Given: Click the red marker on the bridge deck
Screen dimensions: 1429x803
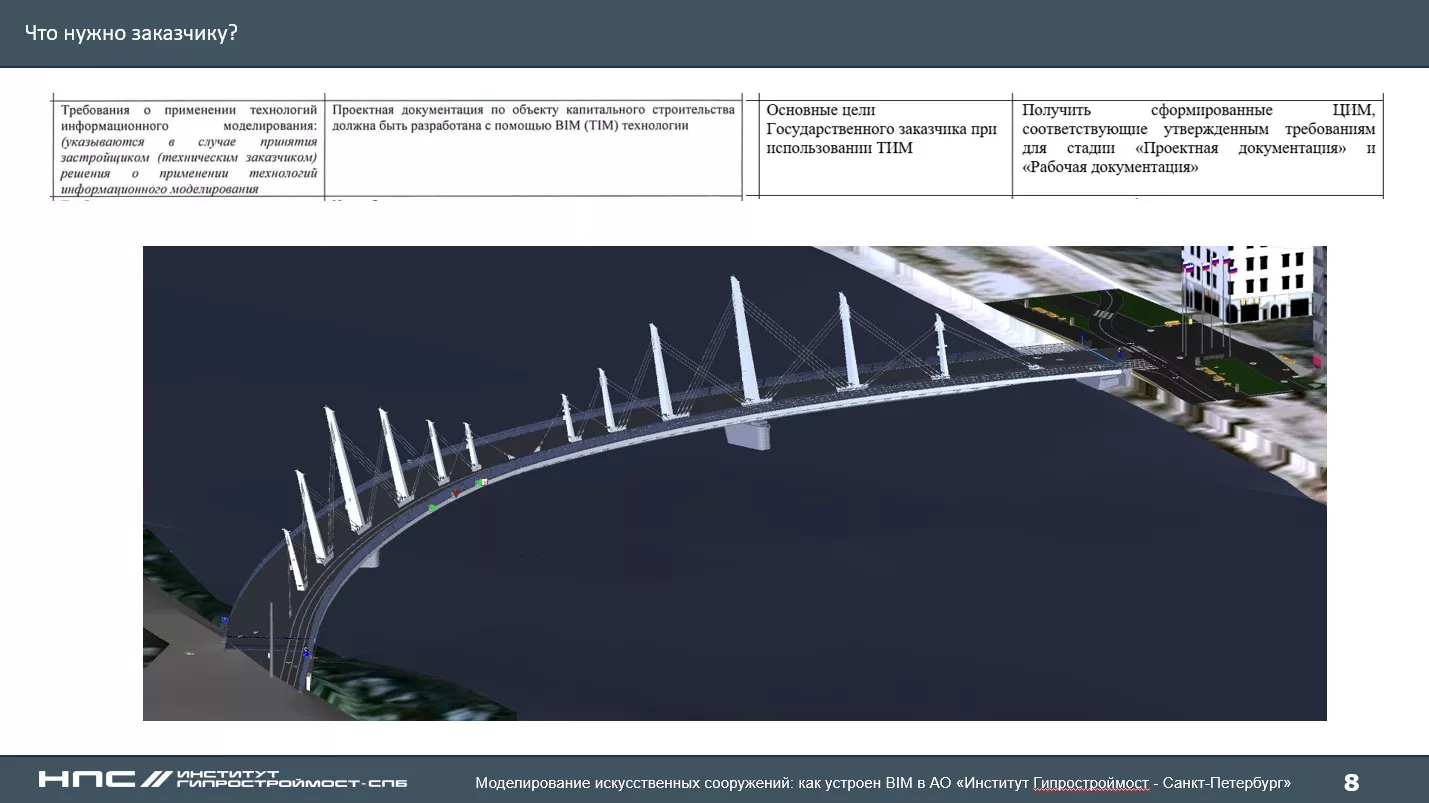Looking at the screenshot, I should click(456, 494).
